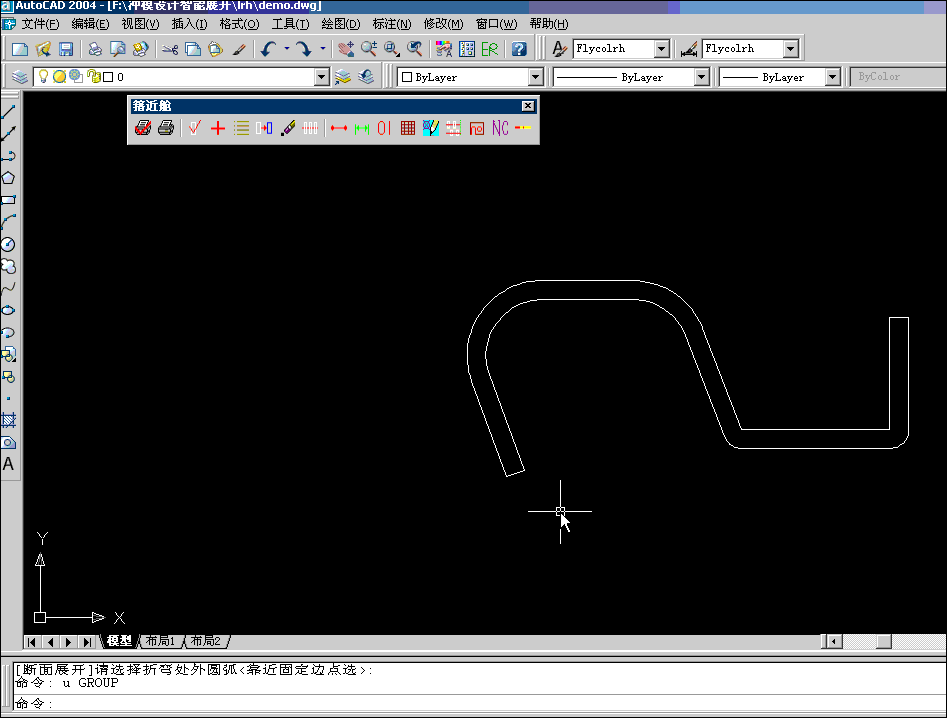Switch to the 布局2 layout tab
The width and height of the screenshot is (947, 718).
click(x=205, y=641)
